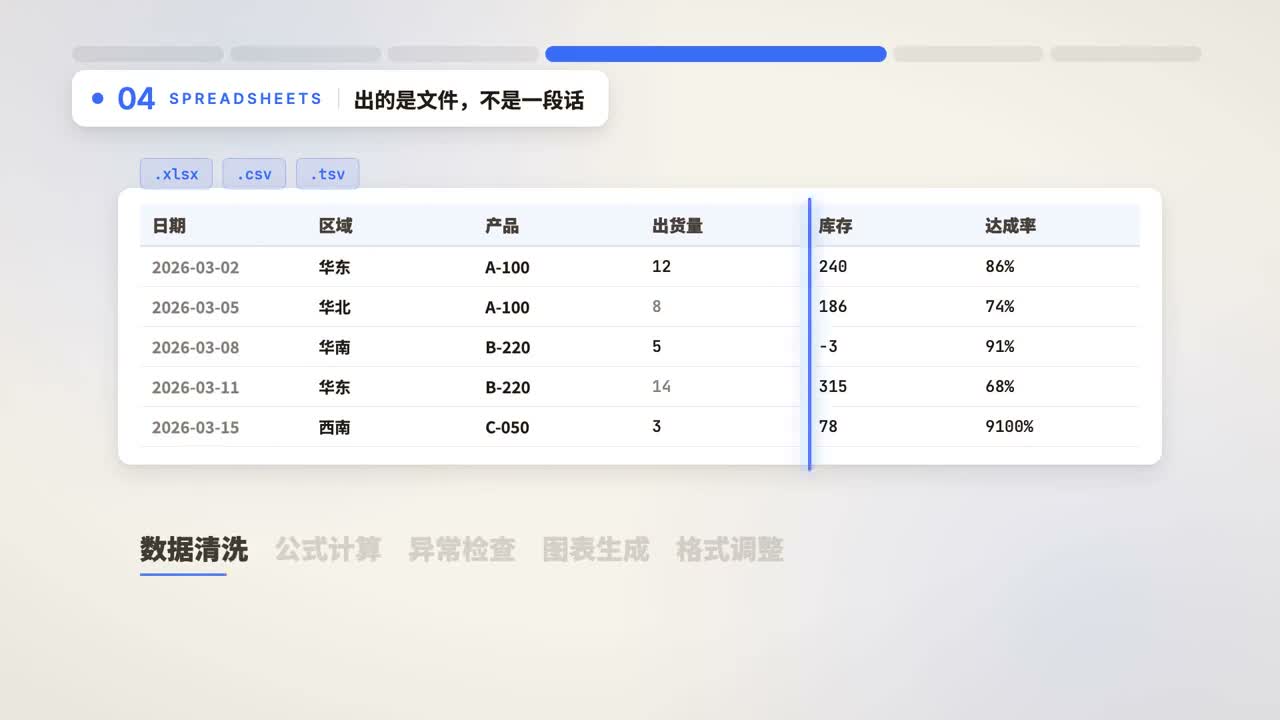The height and width of the screenshot is (720, 1280).
Task: Click the 达成率 column header
Action: pos(1010,226)
